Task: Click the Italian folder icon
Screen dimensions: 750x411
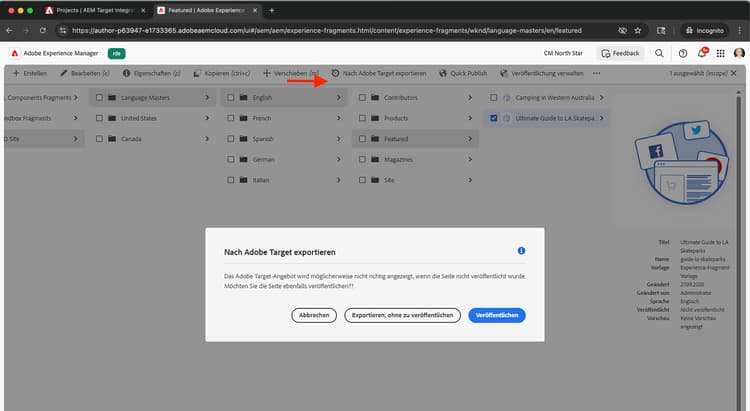Action: (x=243, y=180)
